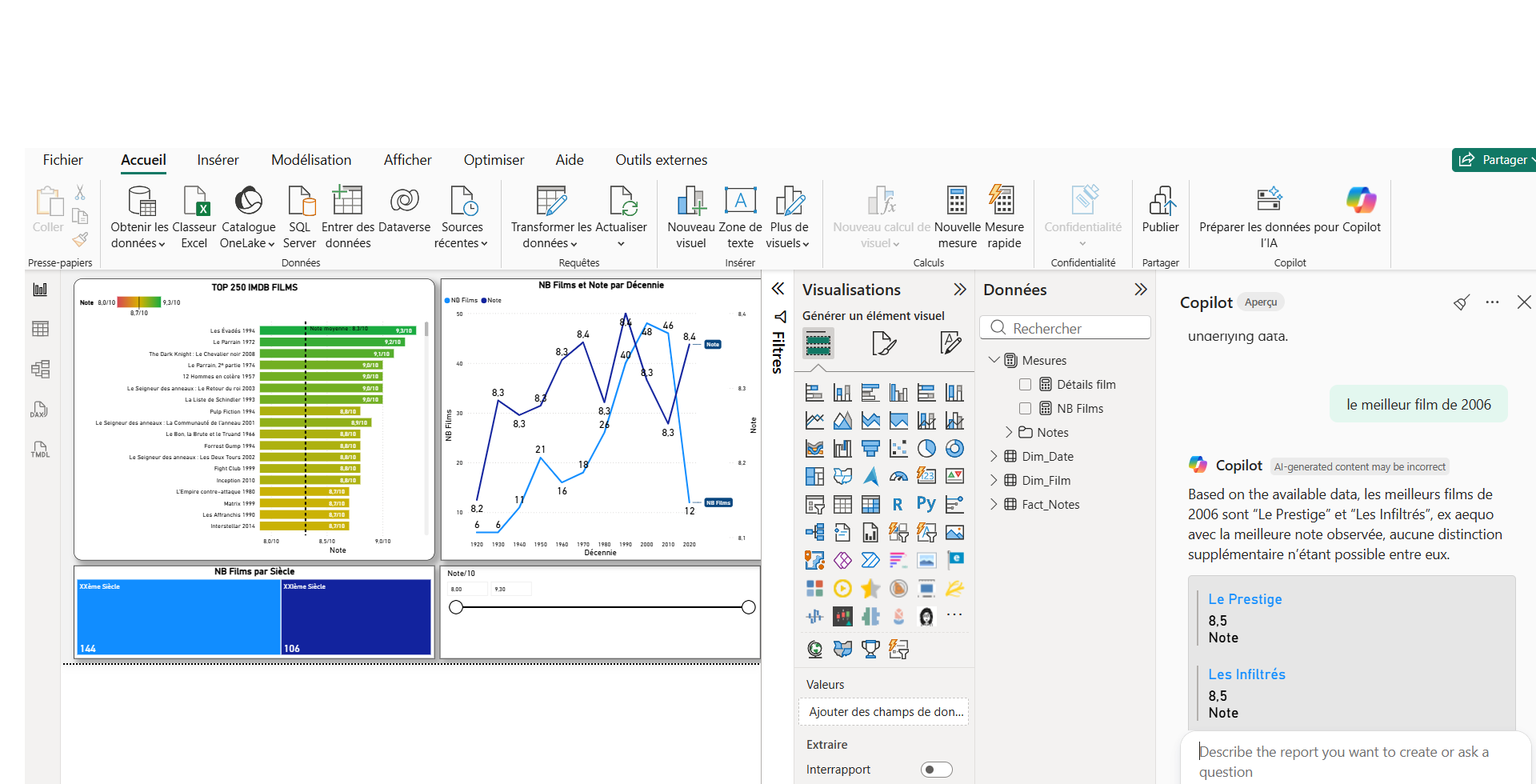Screen dimensions: 1536x784
Task: Open the Copilot ribbon button
Action: tap(1362, 211)
